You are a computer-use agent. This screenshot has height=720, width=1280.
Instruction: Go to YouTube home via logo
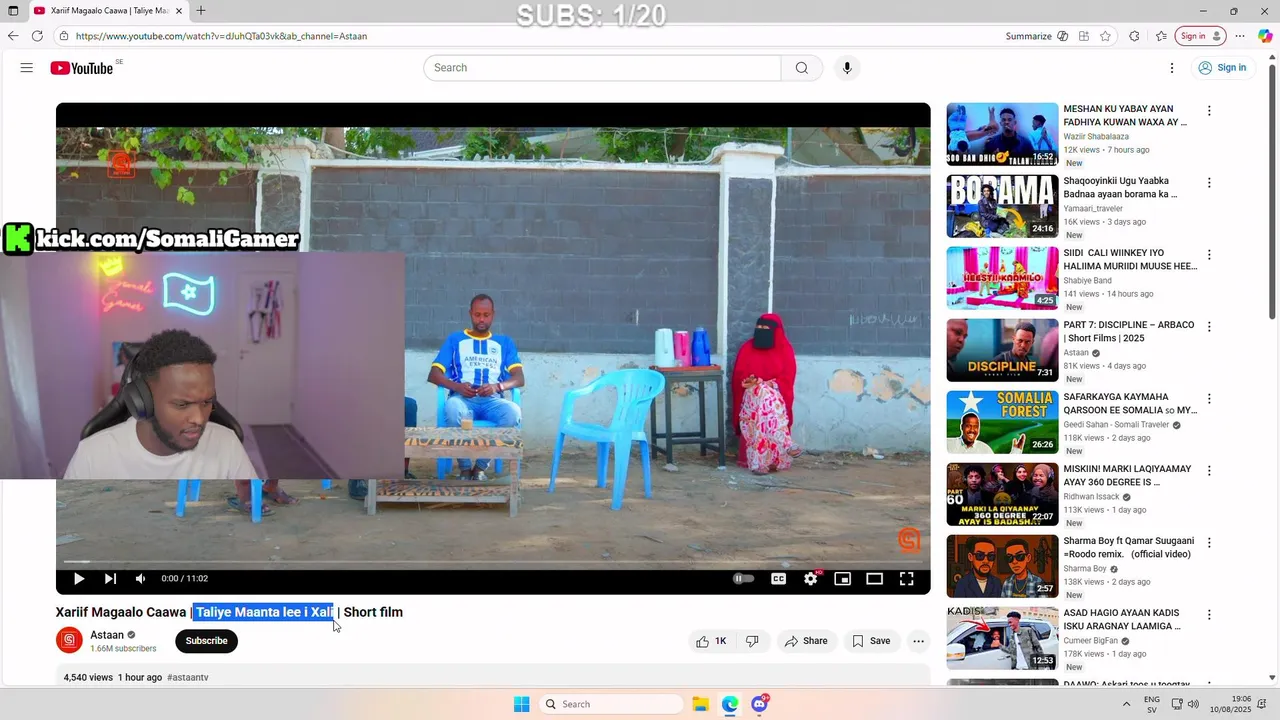[81, 68]
